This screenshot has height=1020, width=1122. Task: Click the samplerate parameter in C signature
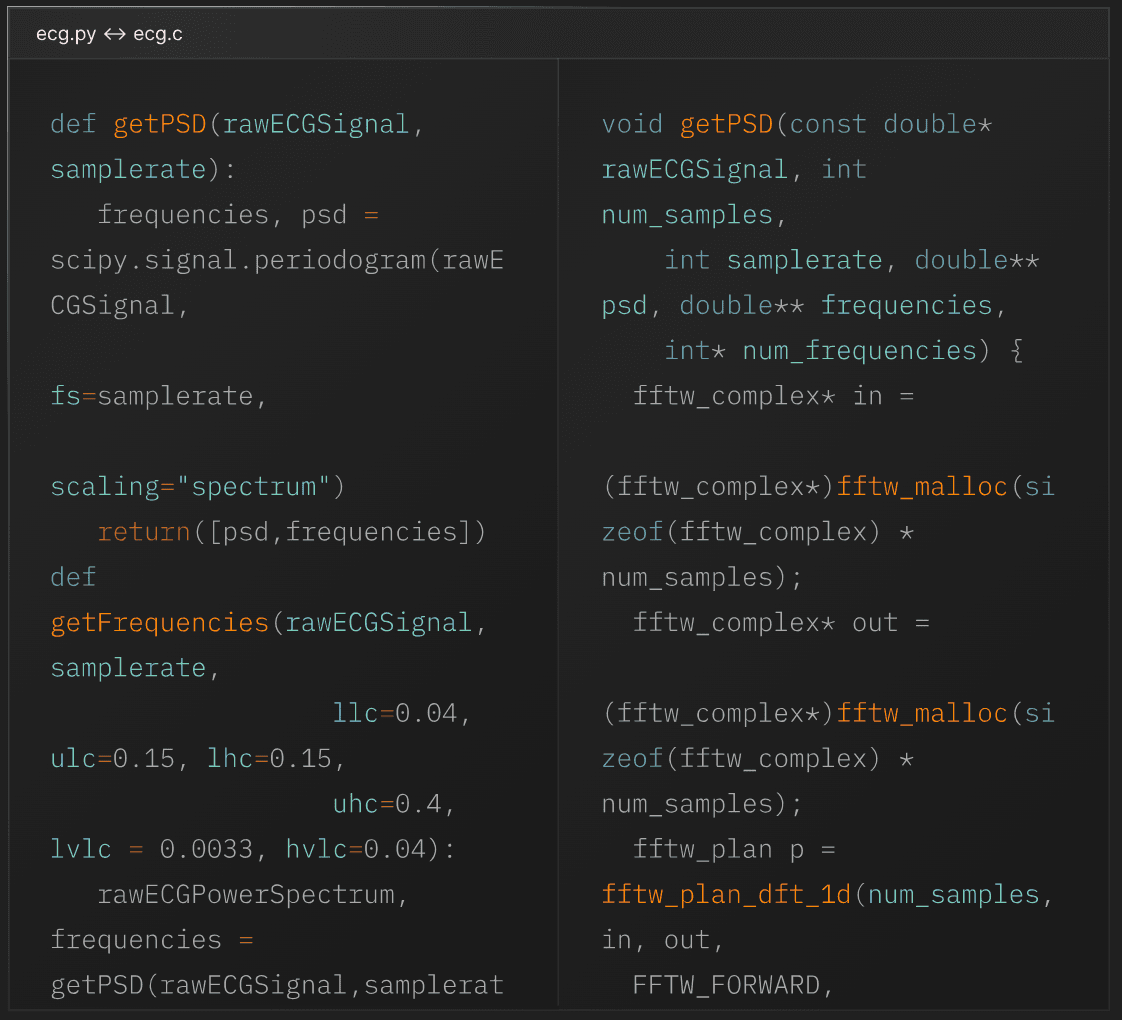coord(805,259)
